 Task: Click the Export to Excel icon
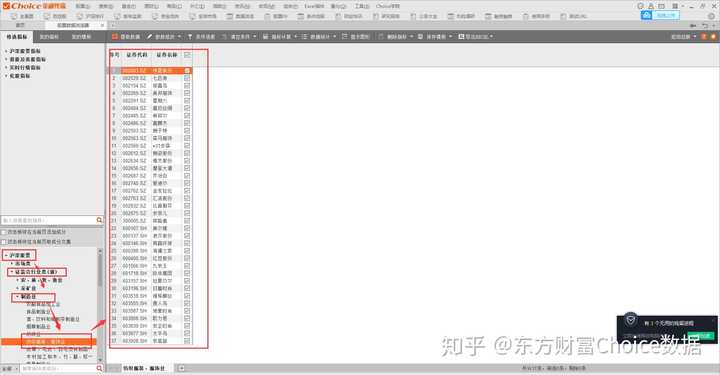click(x=461, y=36)
